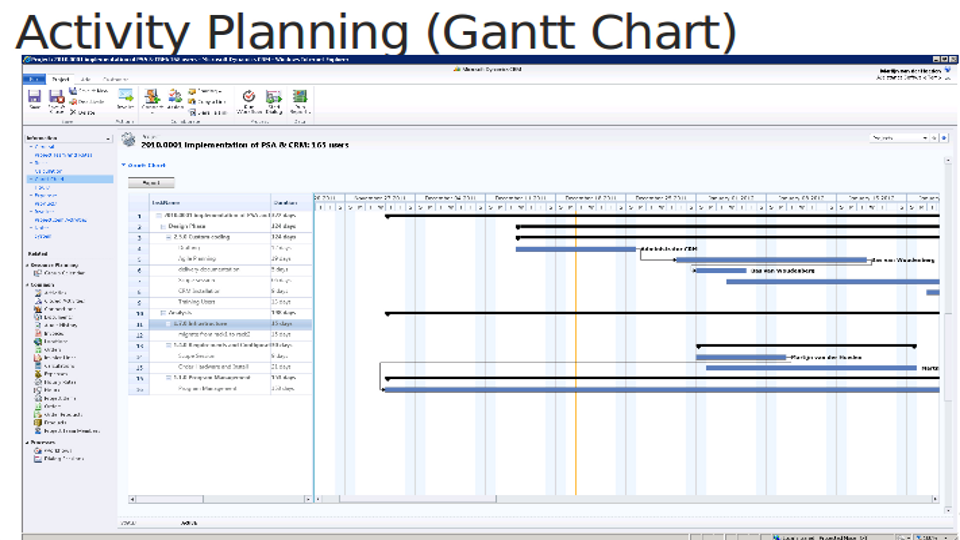960x540 pixels.
Task: Click the Start Dialog ribbon icon
Action: coord(273,98)
